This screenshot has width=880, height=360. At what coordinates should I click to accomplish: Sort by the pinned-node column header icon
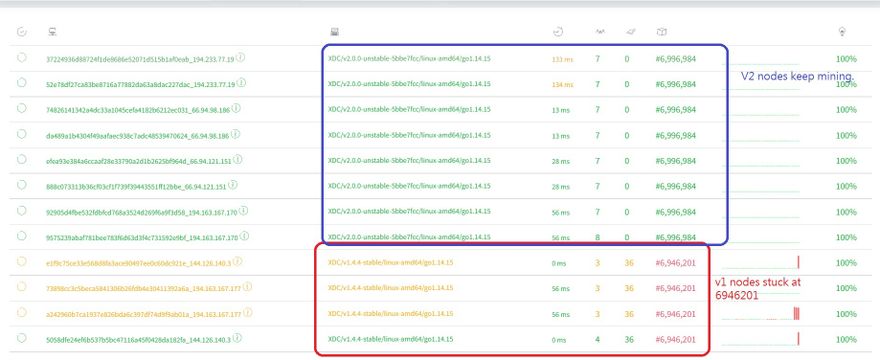point(21,32)
